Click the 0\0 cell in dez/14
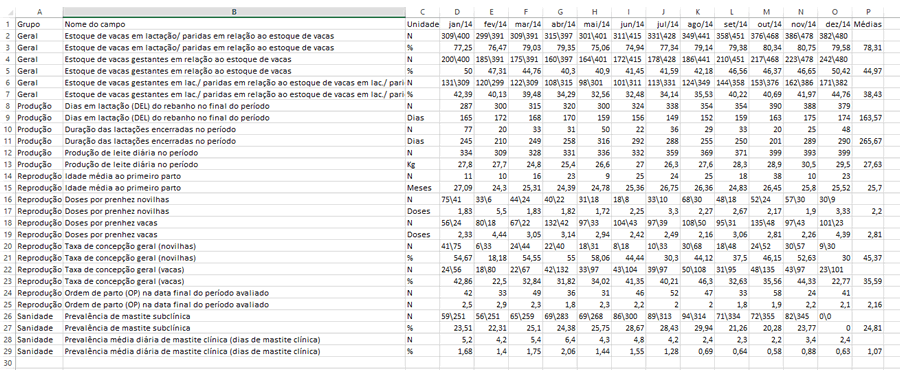This screenshot has width=900, height=370. pos(835,316)
